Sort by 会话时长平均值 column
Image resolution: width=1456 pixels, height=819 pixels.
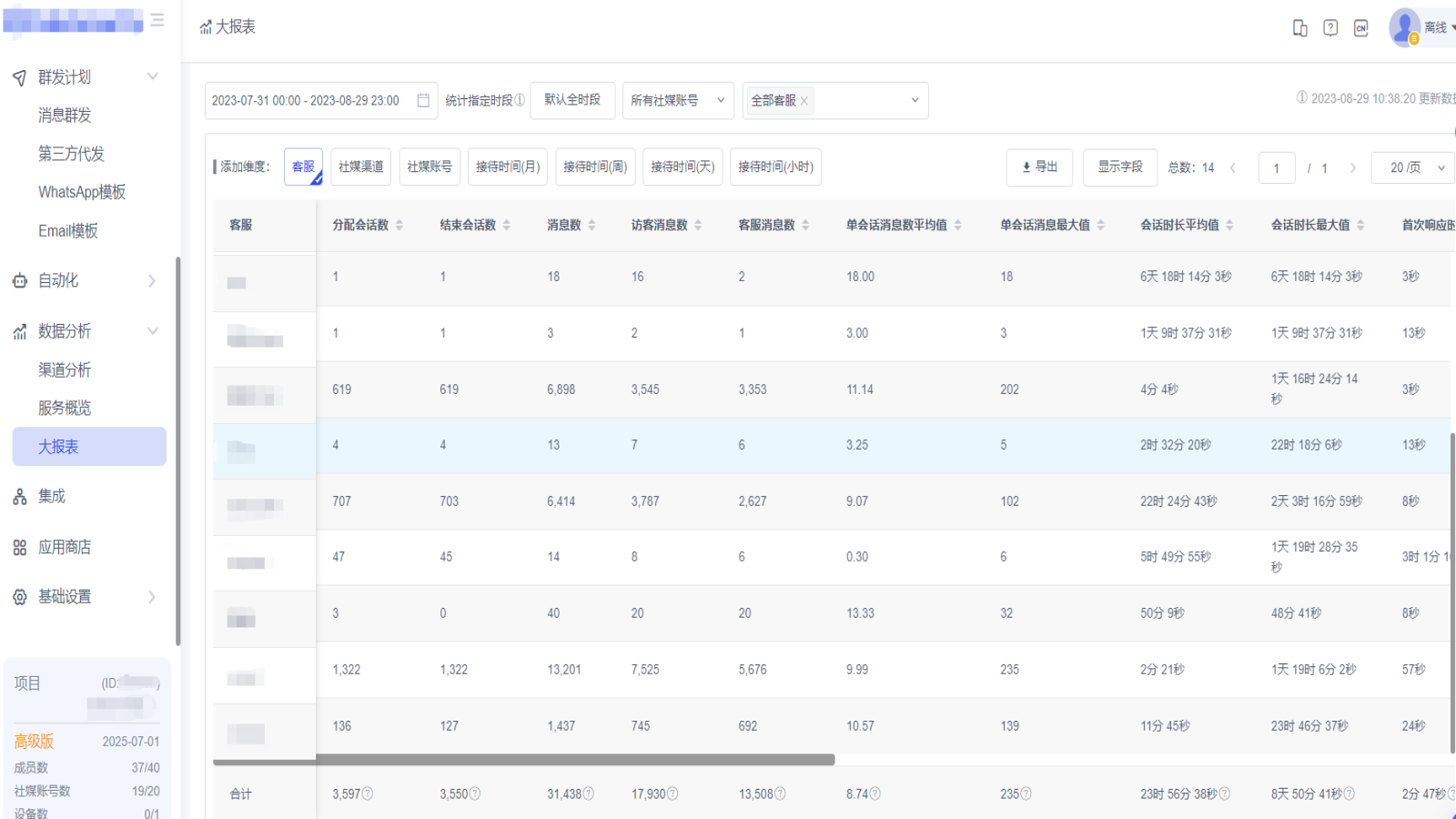click(1229, 225)
